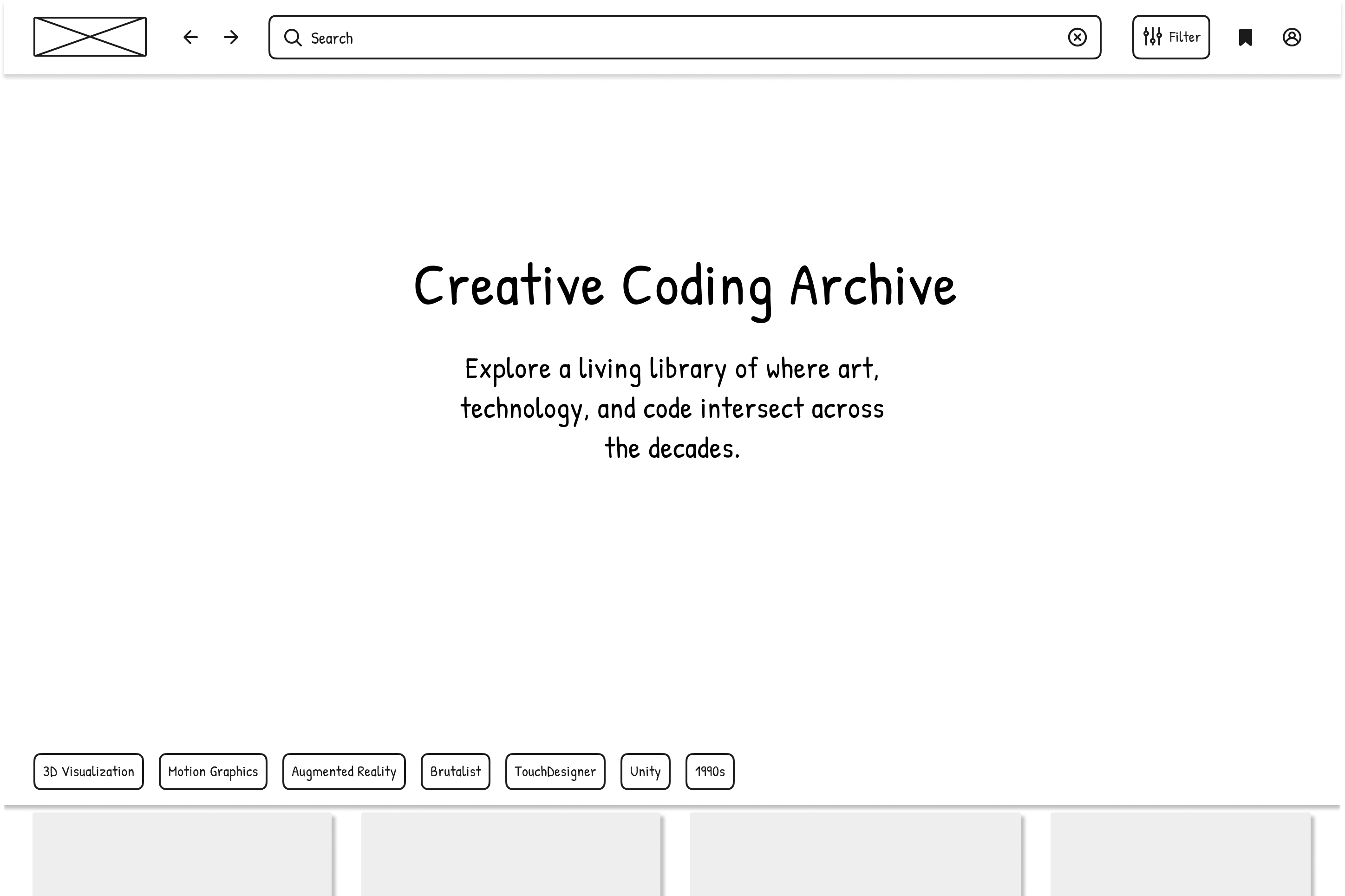The width and height of the screenshot is (1345, 896).
Task: Clear the search with the X icon
Action: (x=1077, y=37)
